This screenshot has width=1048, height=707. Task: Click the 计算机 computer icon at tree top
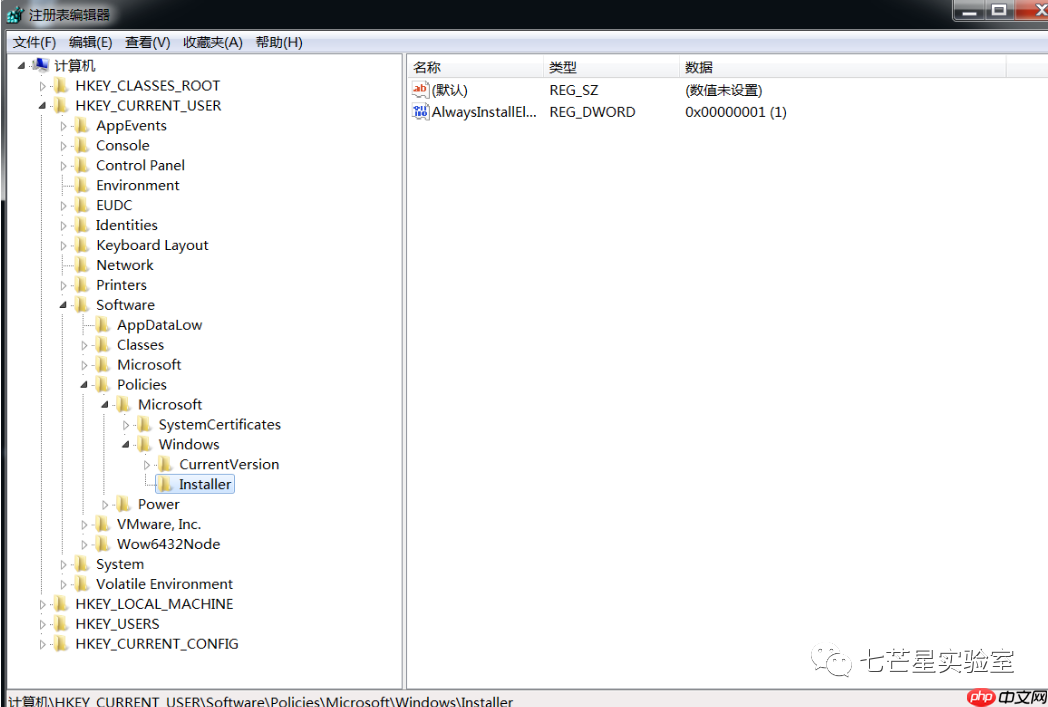click(42, 64)
